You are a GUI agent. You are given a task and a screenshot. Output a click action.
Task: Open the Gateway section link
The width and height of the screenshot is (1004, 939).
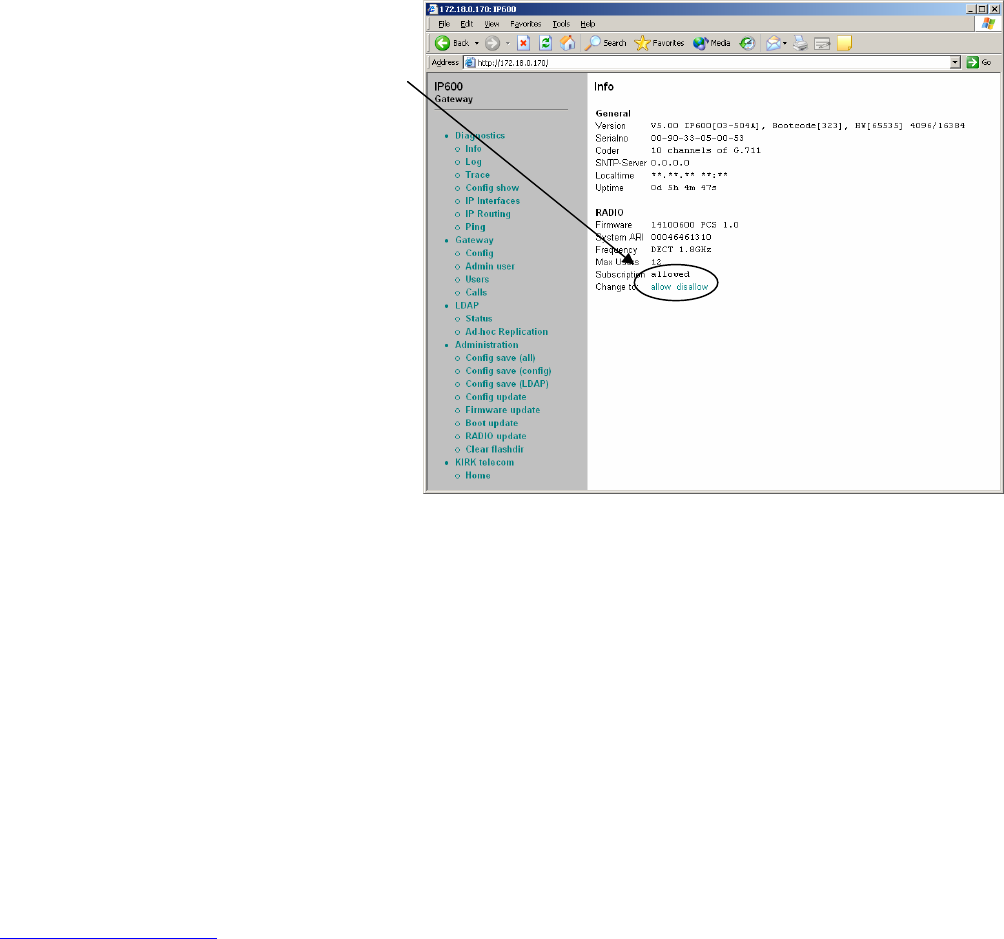pos(474,240)
